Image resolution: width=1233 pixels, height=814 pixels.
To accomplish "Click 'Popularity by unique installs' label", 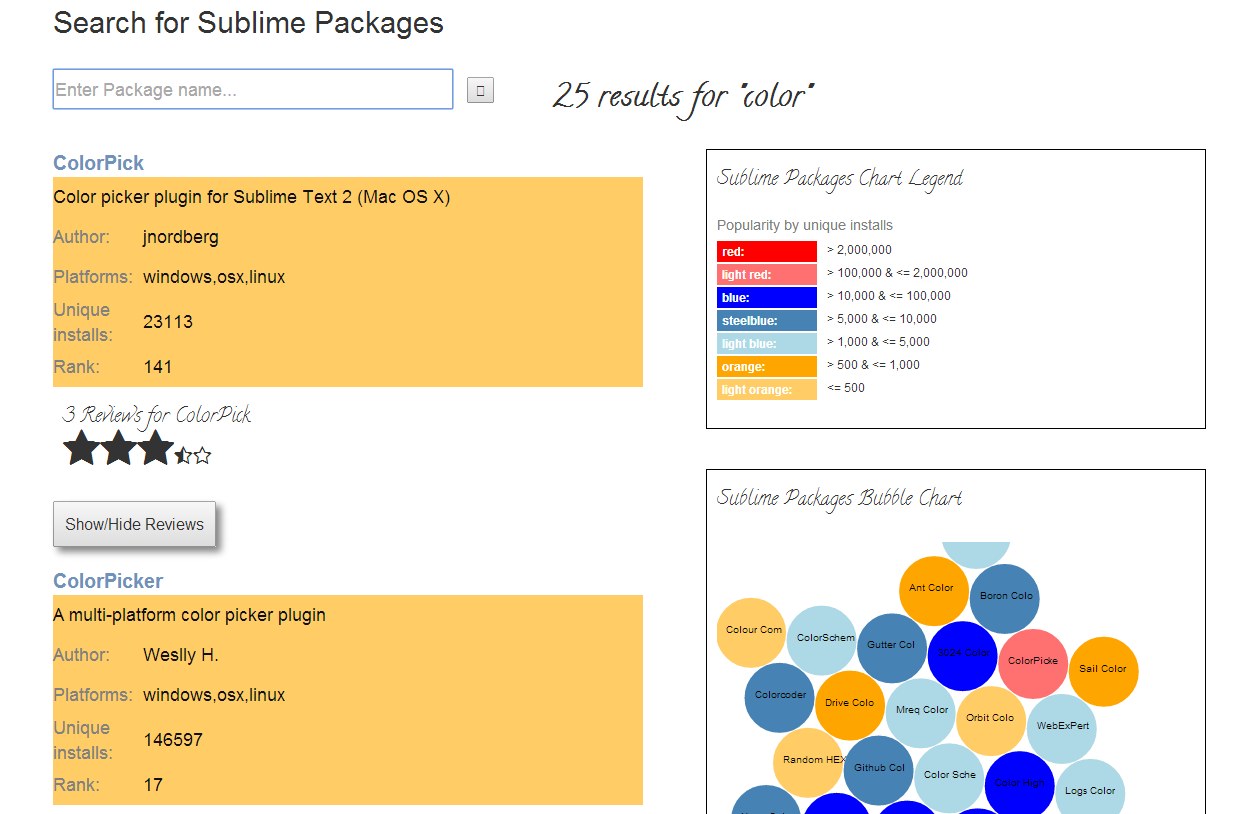I will pos(805,226).
